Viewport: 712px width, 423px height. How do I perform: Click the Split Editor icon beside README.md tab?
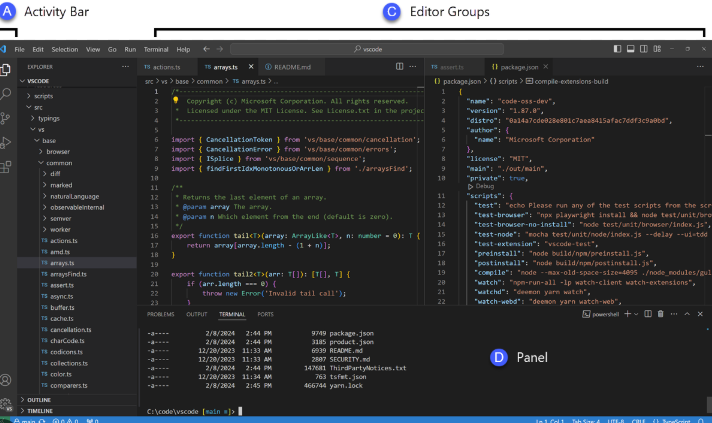click(x=400, y=67)
